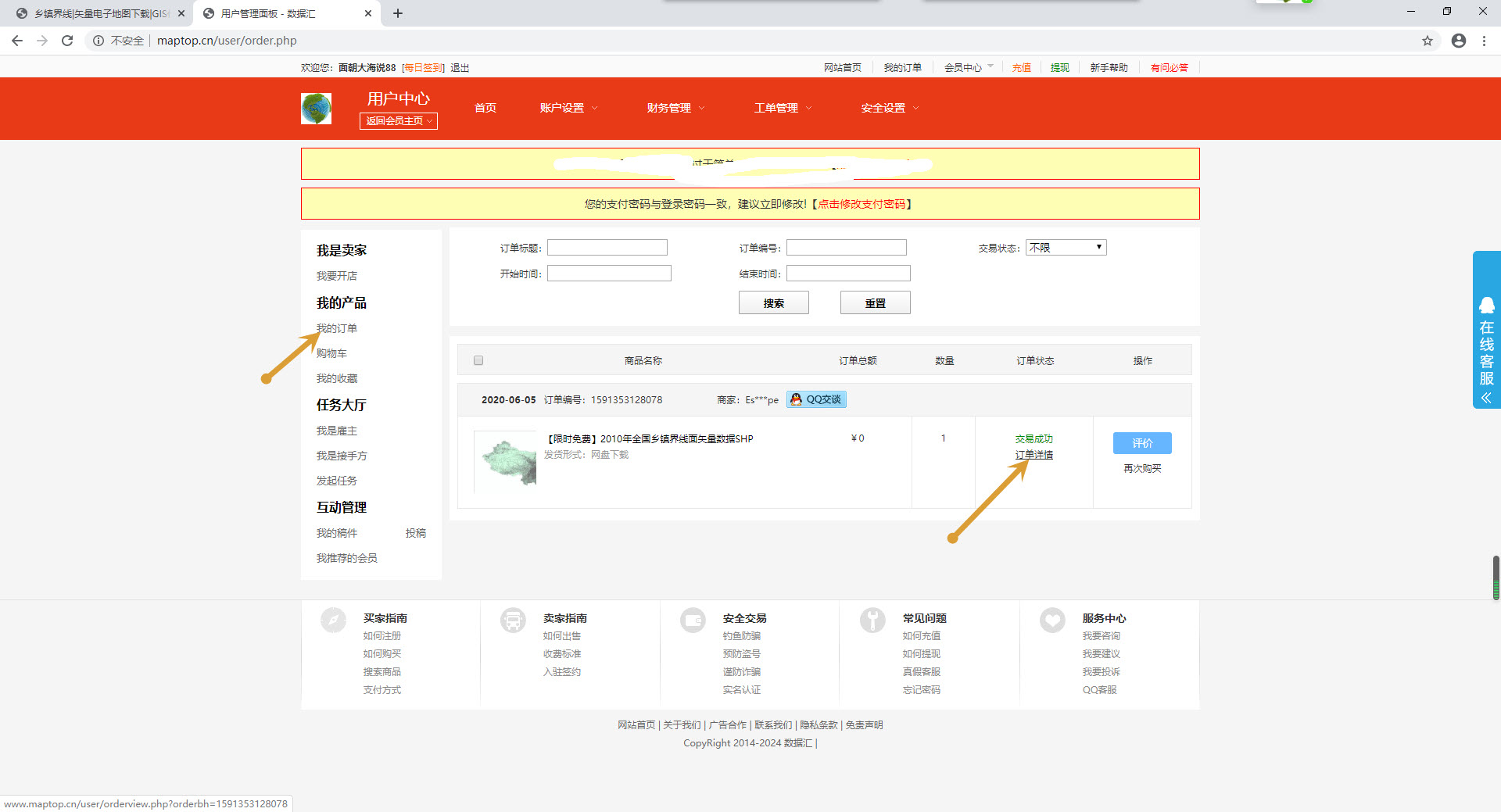The width and height of the screenshot is (1501, 812).
Task: Expand the 工单管理 menu
Action: tap(783, 108)
